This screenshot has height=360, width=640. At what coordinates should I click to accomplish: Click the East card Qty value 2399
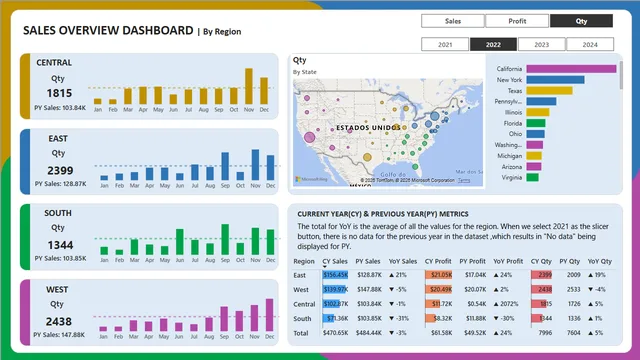pyautogui.click(x=60, y=170)
